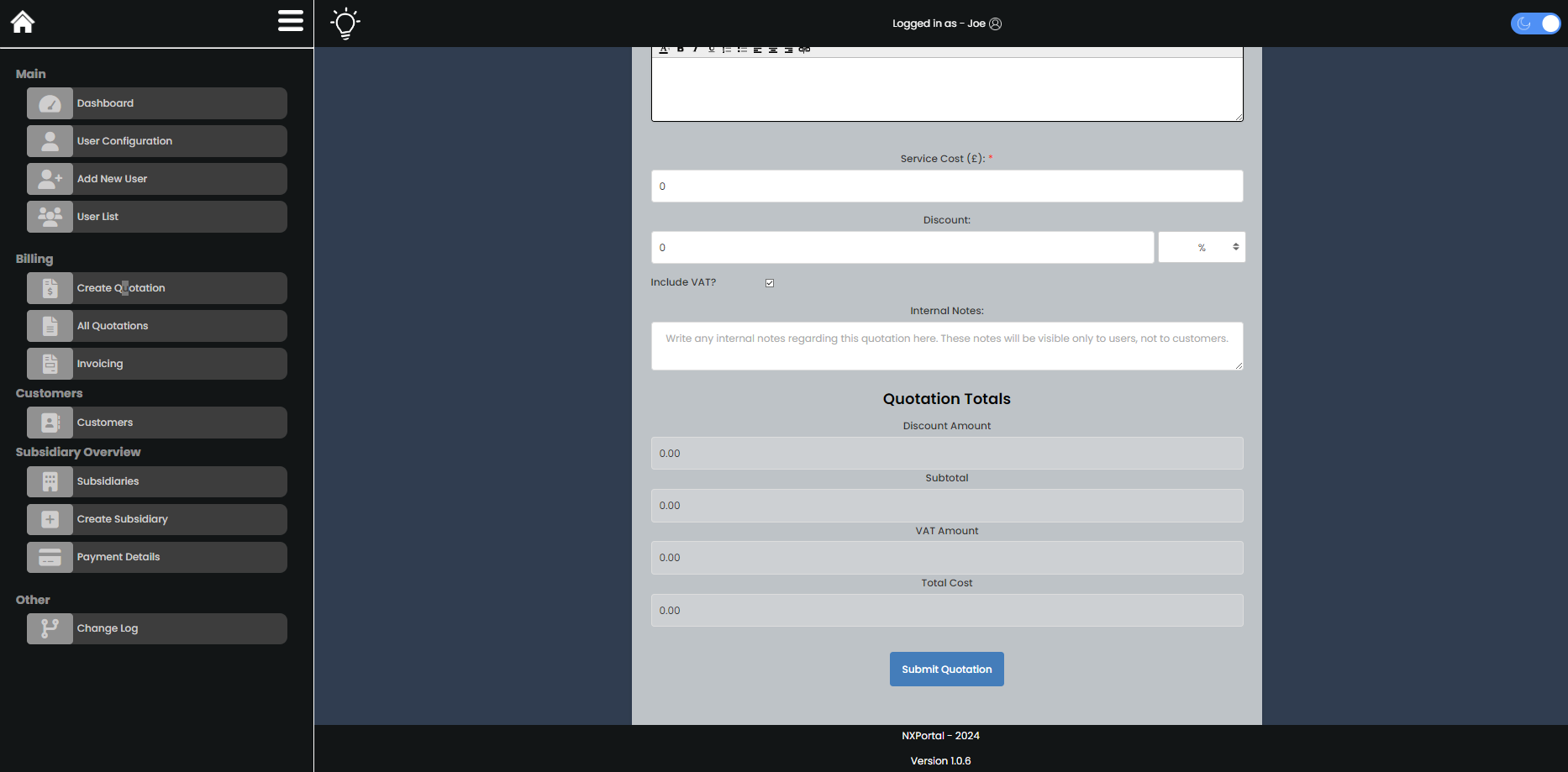Click the Subsidiaries building icon
The width and height of the screenshot is (1568, 772).
coord(50,481)
